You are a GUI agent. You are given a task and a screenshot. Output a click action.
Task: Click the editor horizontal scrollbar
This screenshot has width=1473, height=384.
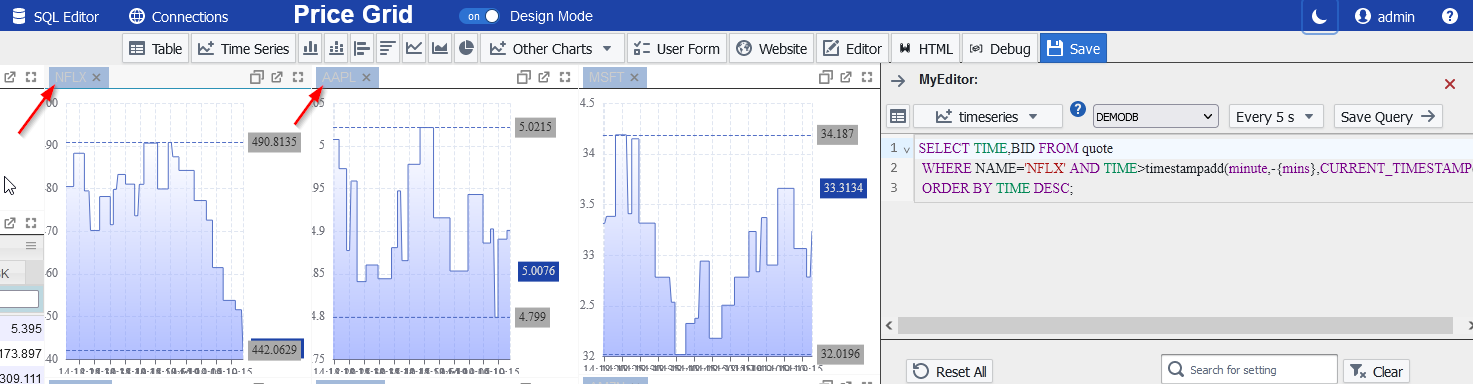(1175, 325)
